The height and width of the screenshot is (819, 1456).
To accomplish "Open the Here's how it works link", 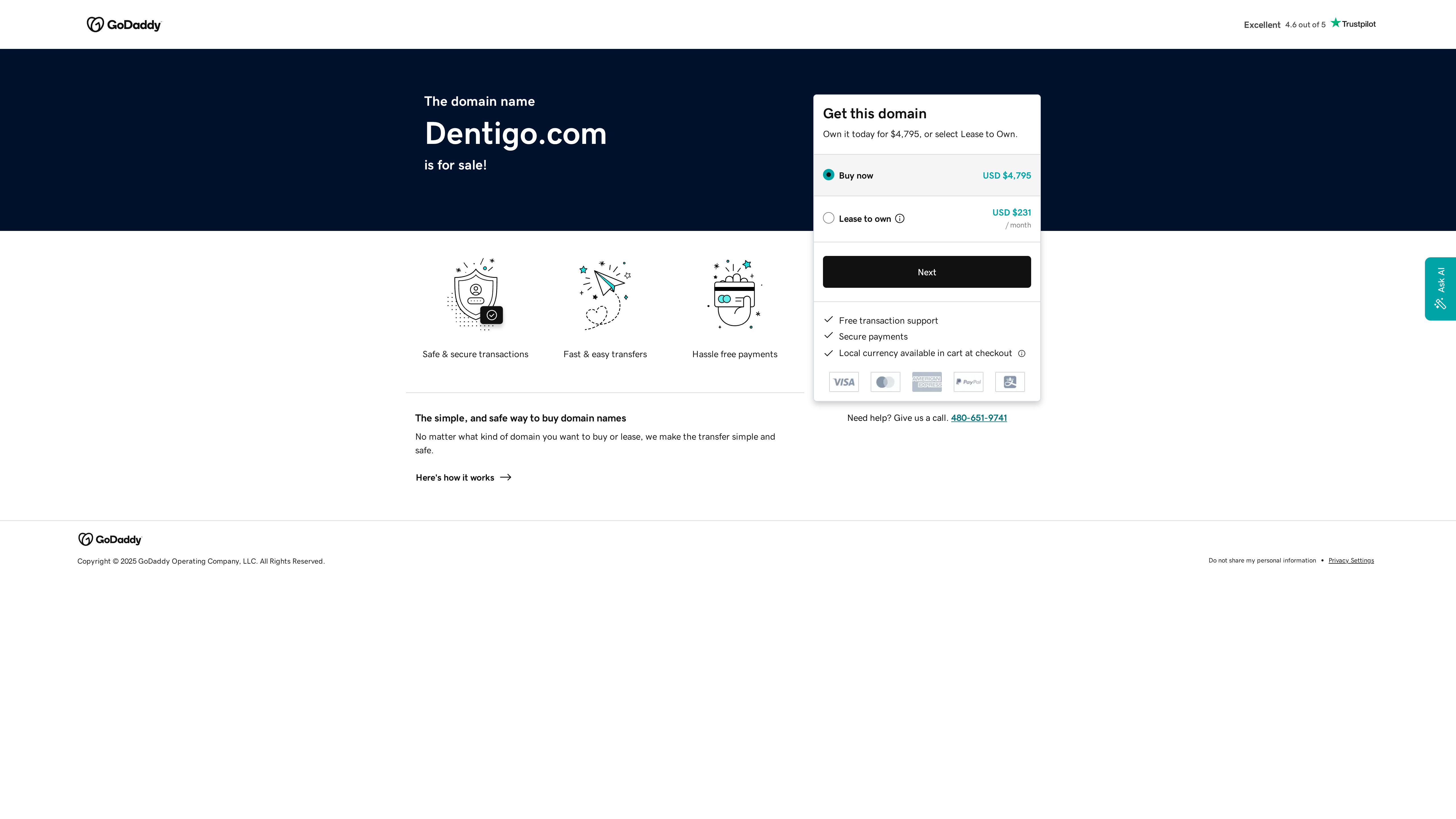I will point(464,478).
